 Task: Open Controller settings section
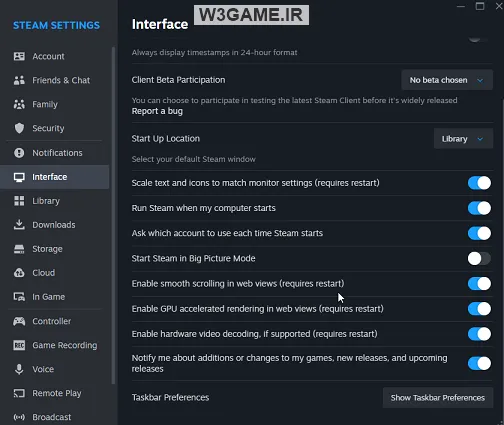tap(55, 321)
